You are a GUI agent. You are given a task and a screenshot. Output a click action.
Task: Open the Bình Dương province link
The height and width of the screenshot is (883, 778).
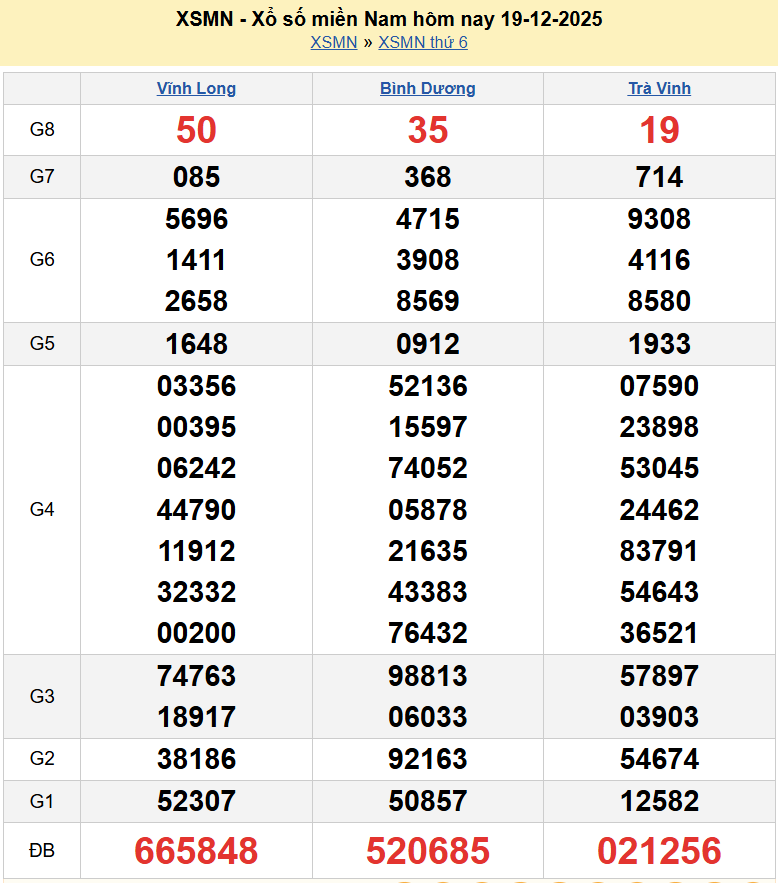(427, 88)
